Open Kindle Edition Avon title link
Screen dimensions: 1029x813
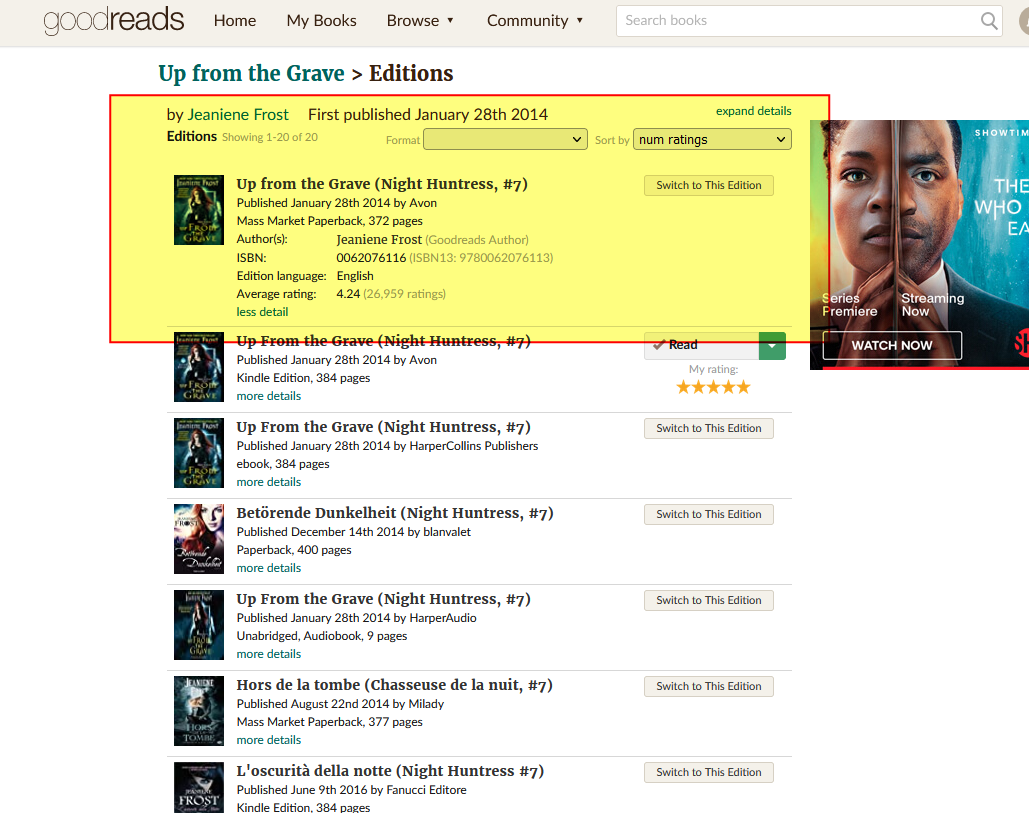[x=383, y=341]
